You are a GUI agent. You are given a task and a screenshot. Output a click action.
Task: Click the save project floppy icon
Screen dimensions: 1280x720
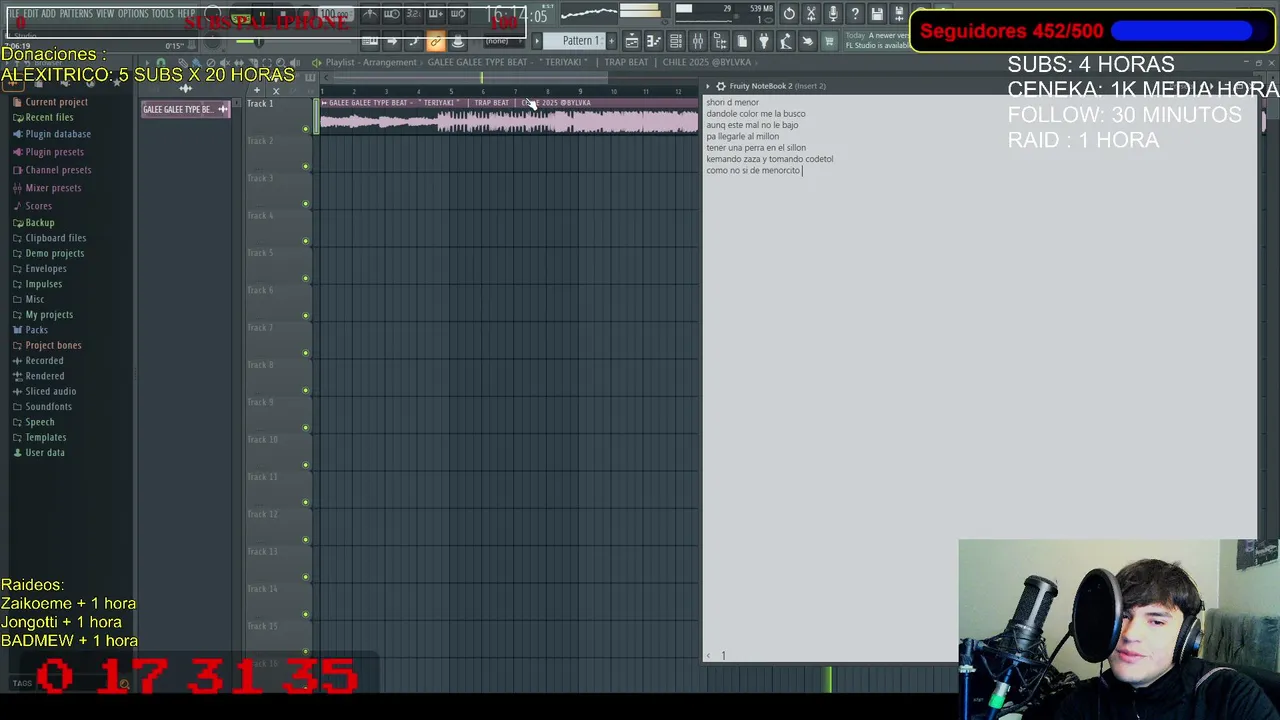[877, 14]
